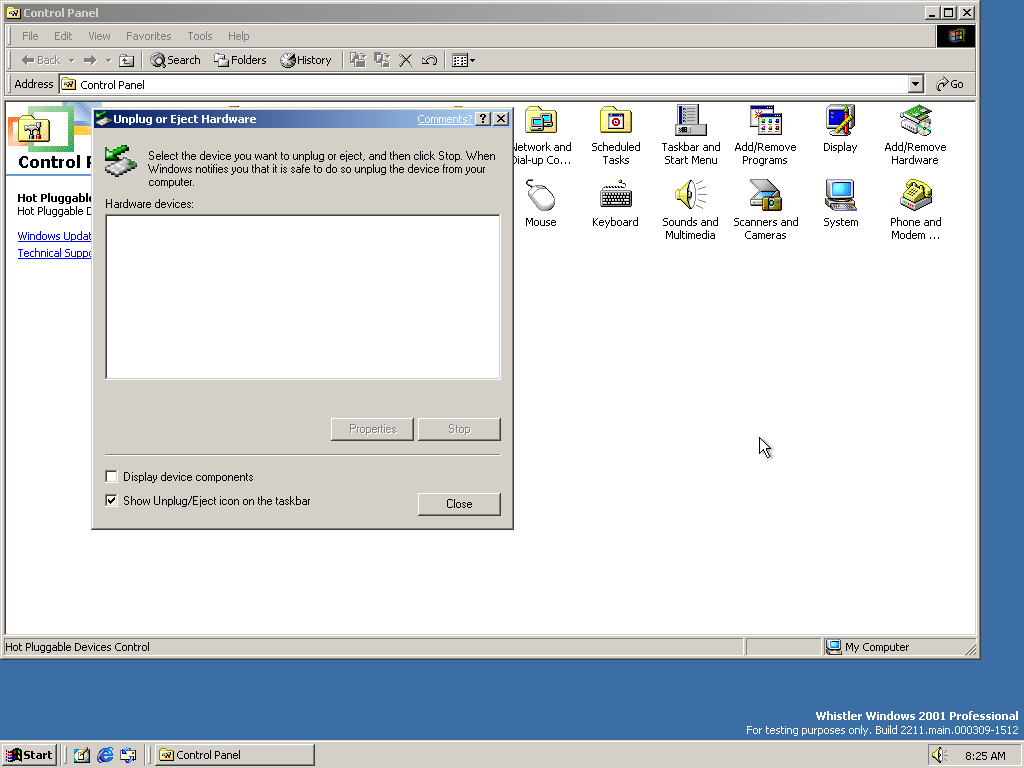Click the Move To toolbar icon
Image resolution: width=1024 pixels, height=768 pixels.
click(x=357, y=60)
